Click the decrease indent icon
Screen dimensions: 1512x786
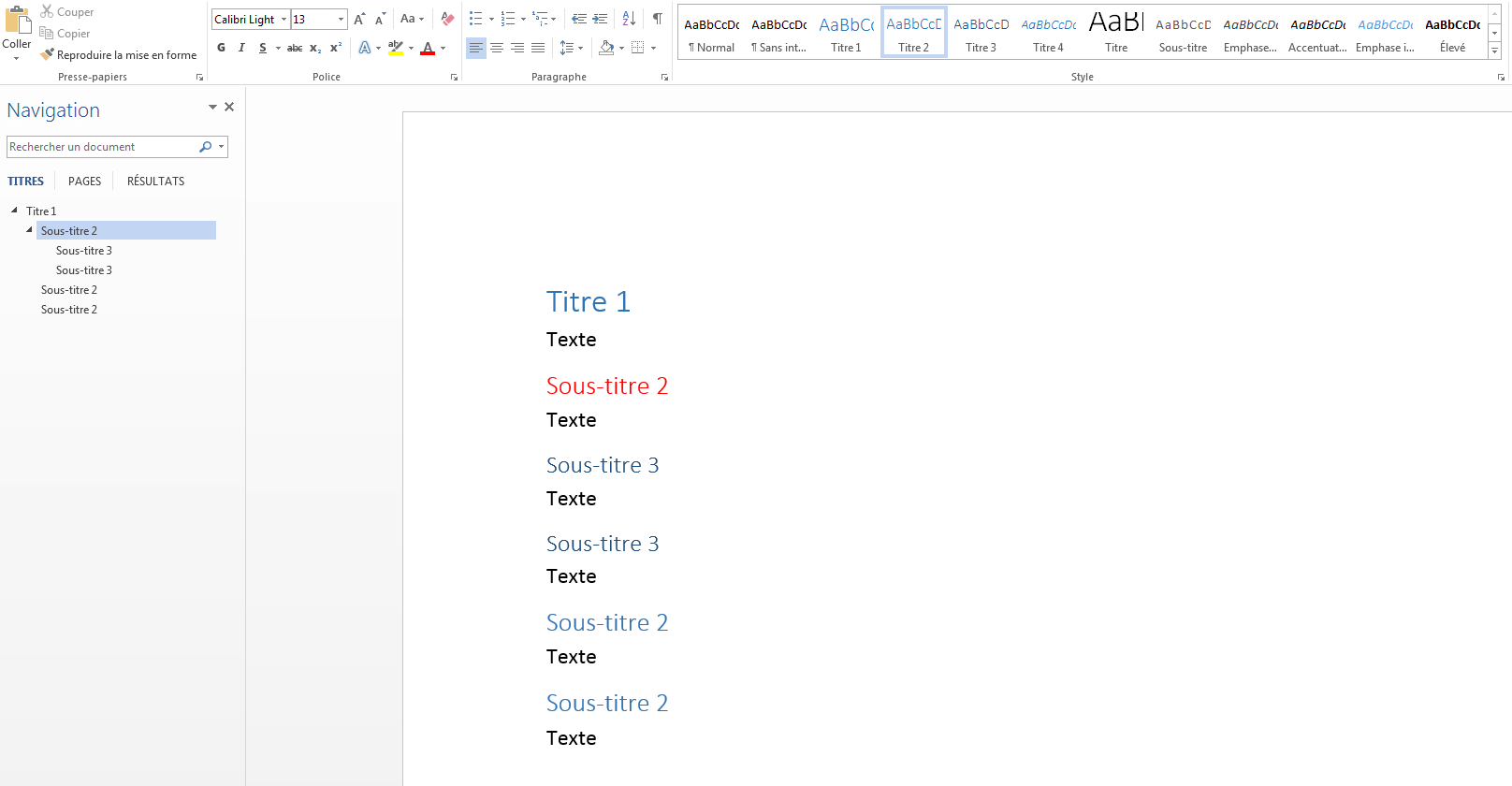[x=579, y=19]
